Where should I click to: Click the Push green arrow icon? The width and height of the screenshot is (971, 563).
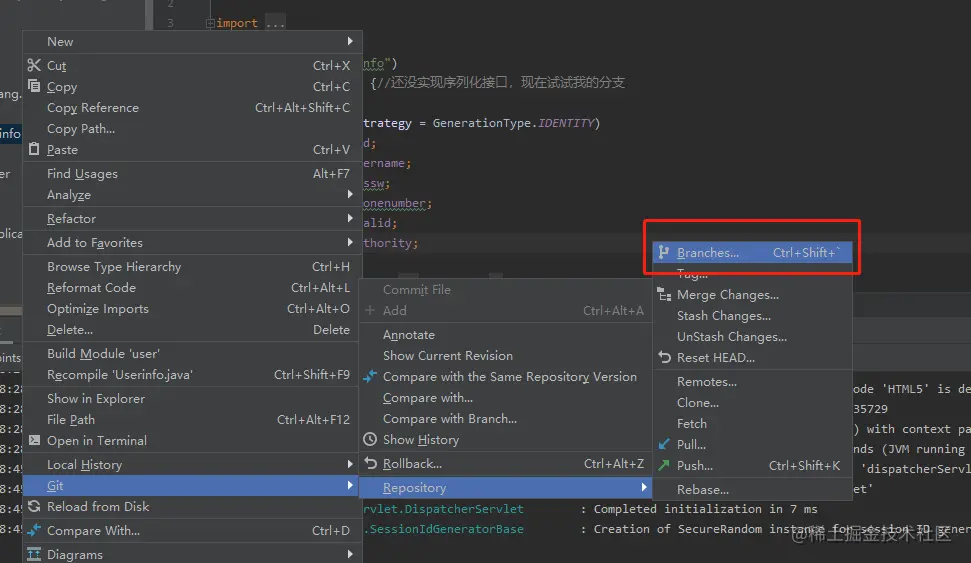coord(664,465)
